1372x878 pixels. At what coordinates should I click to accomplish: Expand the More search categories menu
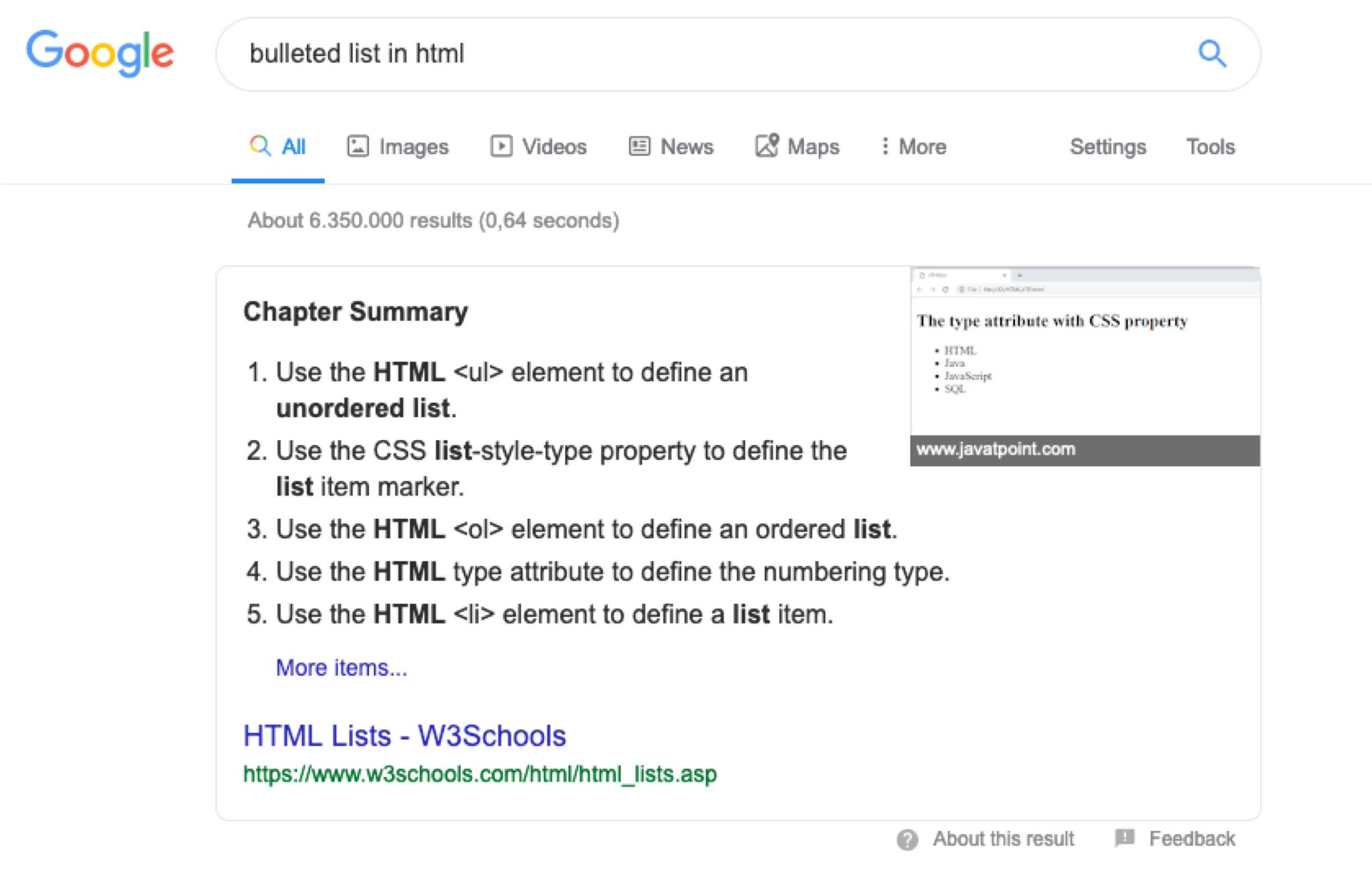pos(914,146)
